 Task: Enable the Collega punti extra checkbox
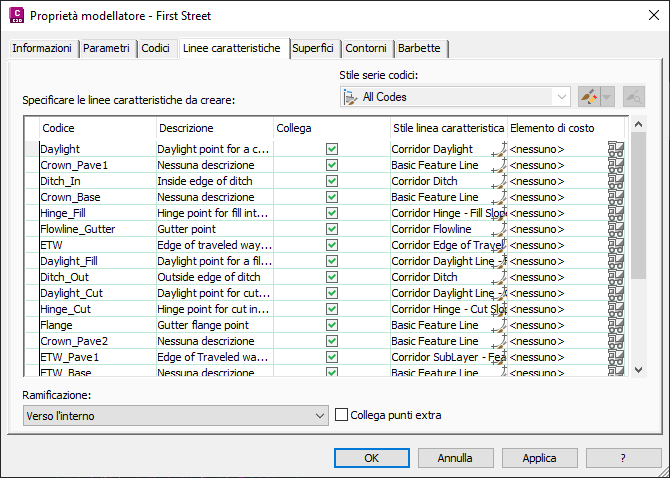[x=342, y=415]
